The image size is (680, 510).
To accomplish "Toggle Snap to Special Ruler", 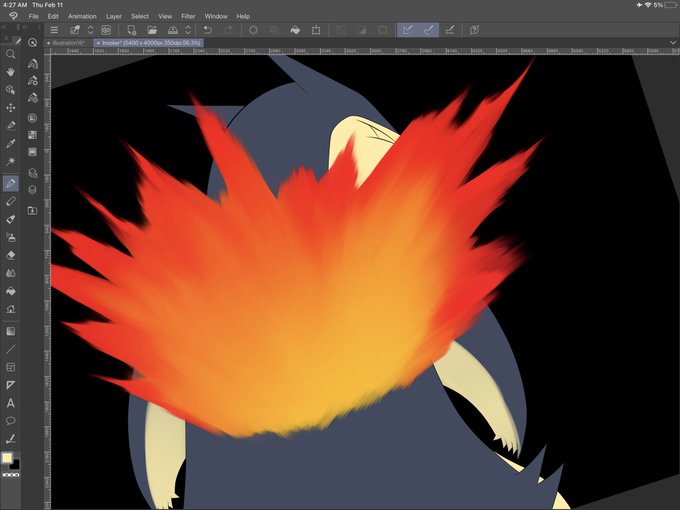I will (428, 30).
